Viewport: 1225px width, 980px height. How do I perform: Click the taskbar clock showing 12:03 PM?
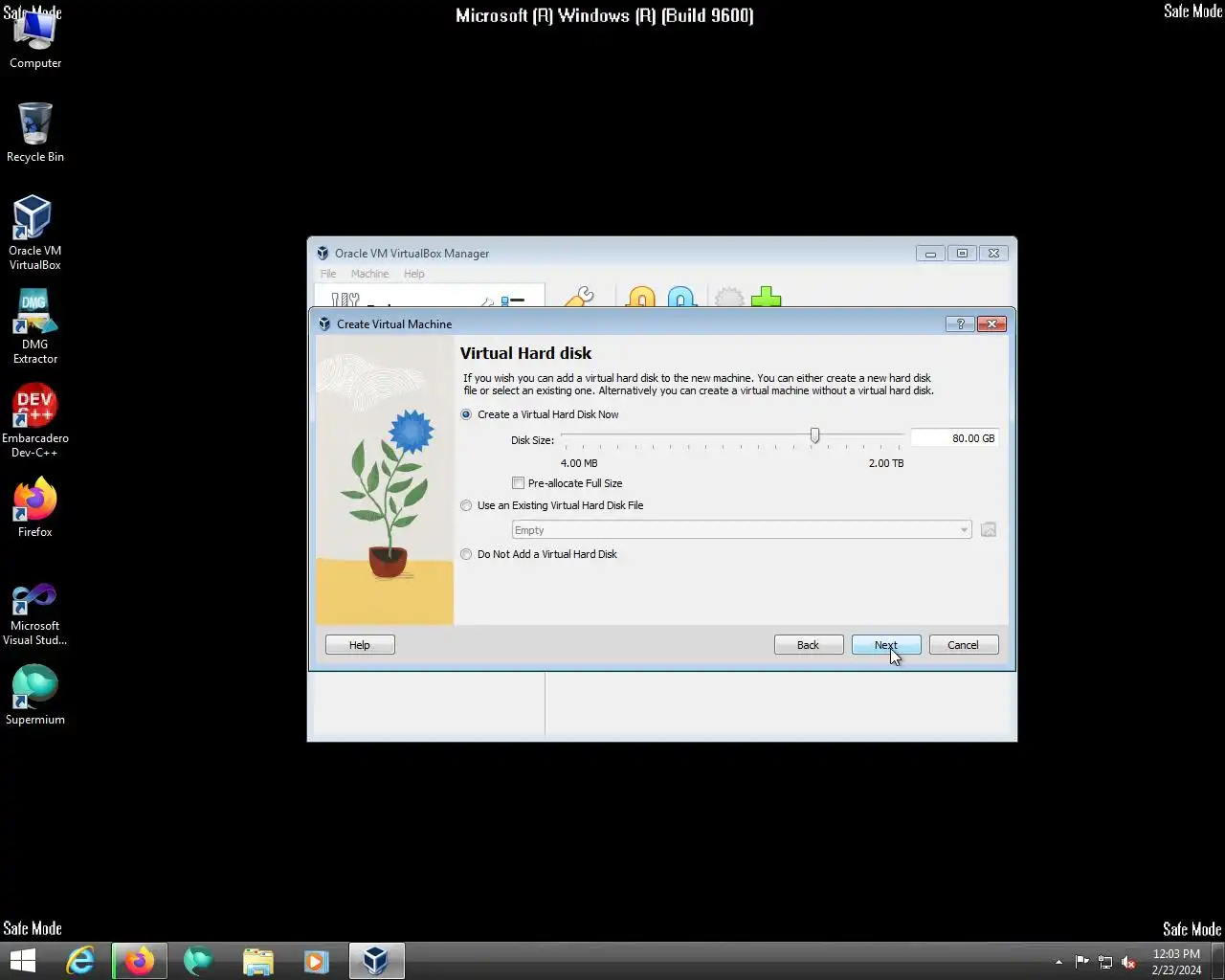pyautogui.click(x=1176, y=962)
